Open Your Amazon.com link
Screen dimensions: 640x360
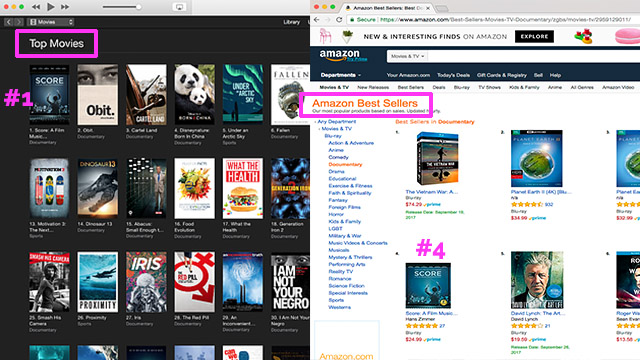[x=408, y=75]
